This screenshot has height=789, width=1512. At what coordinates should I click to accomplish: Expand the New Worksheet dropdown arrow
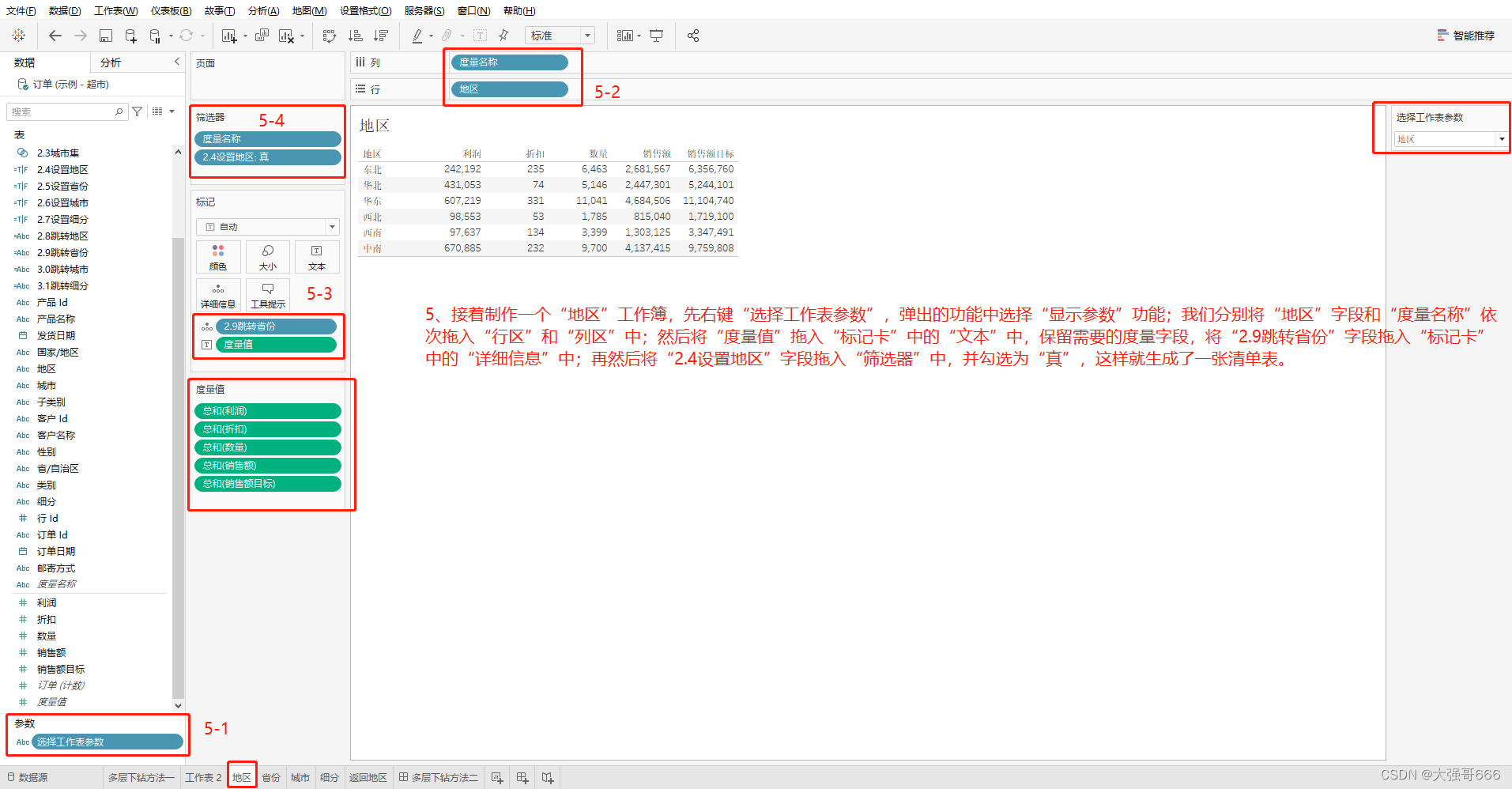point(245,36)
